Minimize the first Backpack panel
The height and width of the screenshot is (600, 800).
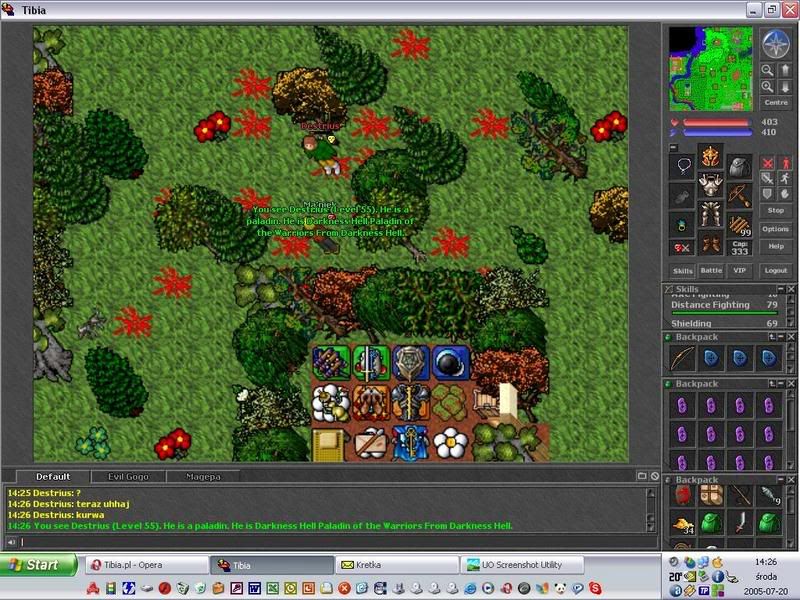tap(781, 337)
